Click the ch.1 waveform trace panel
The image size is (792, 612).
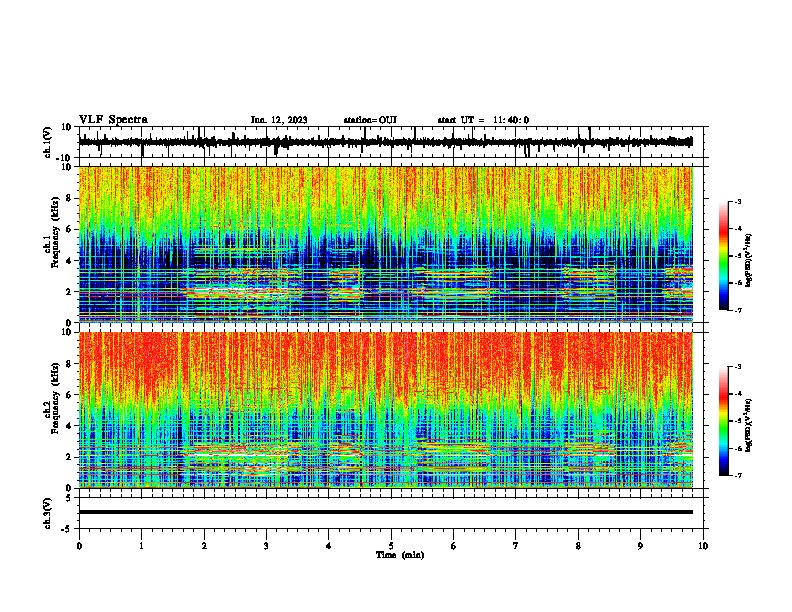391,142
